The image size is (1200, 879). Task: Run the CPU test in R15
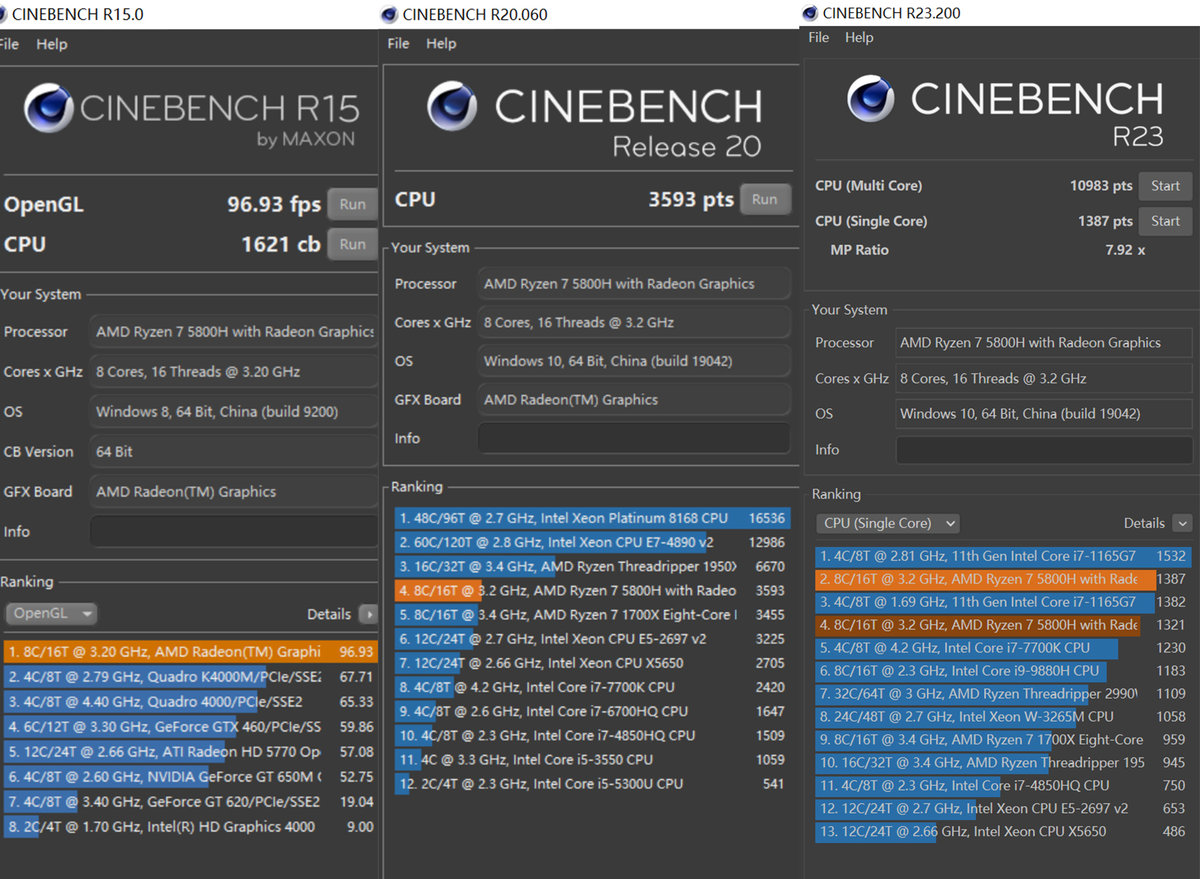tap(352, 244)
